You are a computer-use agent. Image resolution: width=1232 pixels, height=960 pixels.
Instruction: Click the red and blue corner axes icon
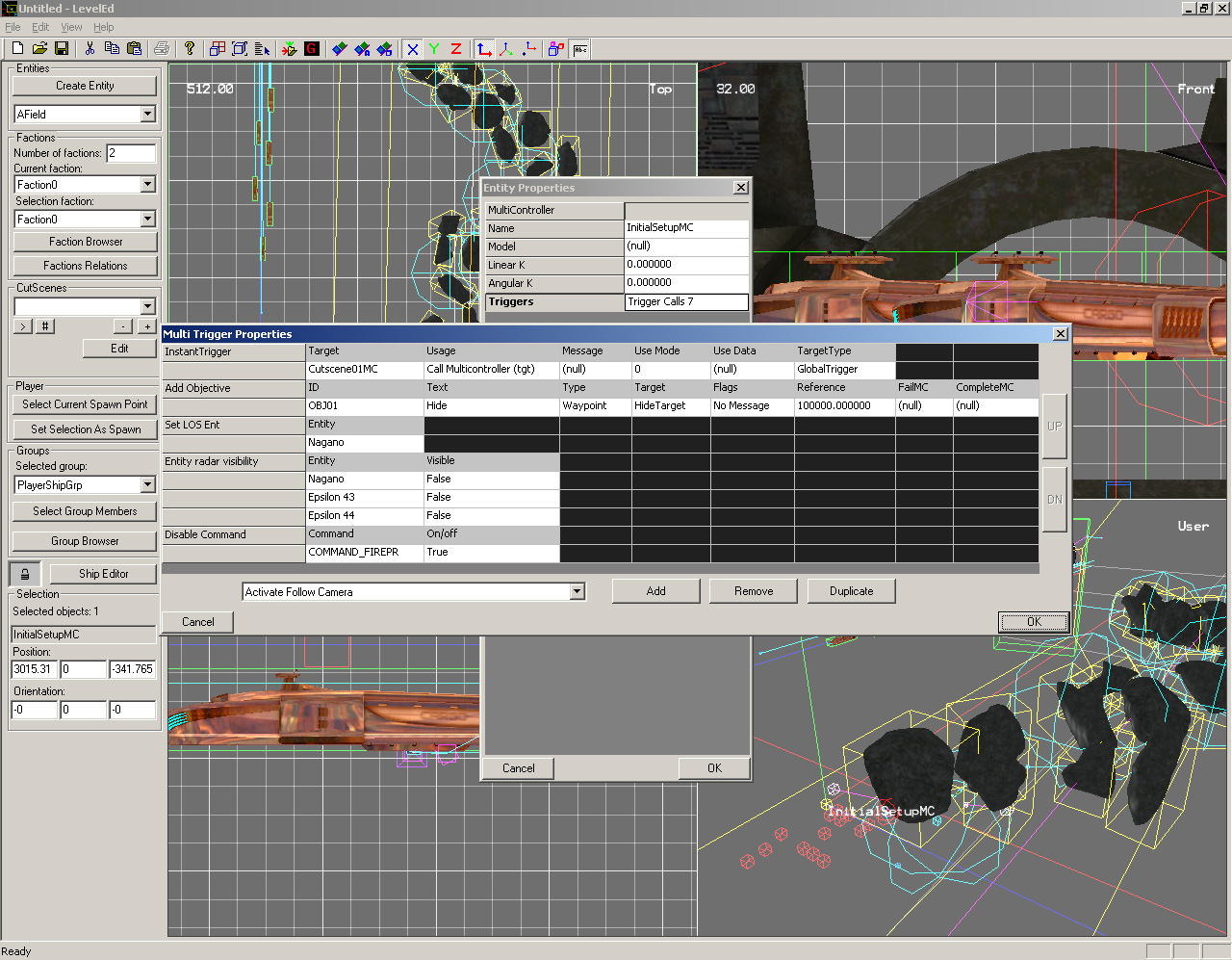click(484, 49)
